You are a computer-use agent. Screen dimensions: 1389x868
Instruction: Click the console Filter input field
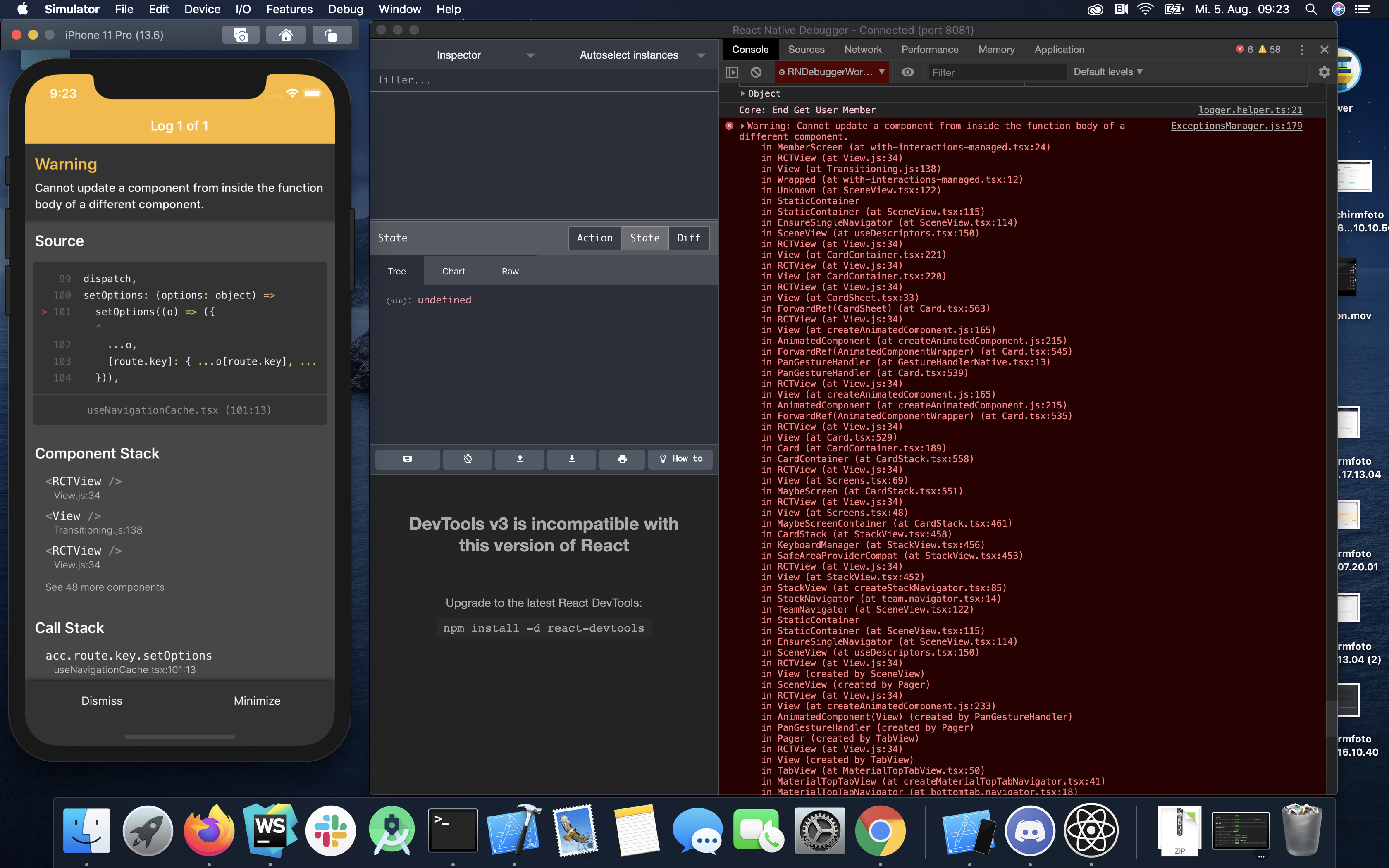tap(998, 72)
